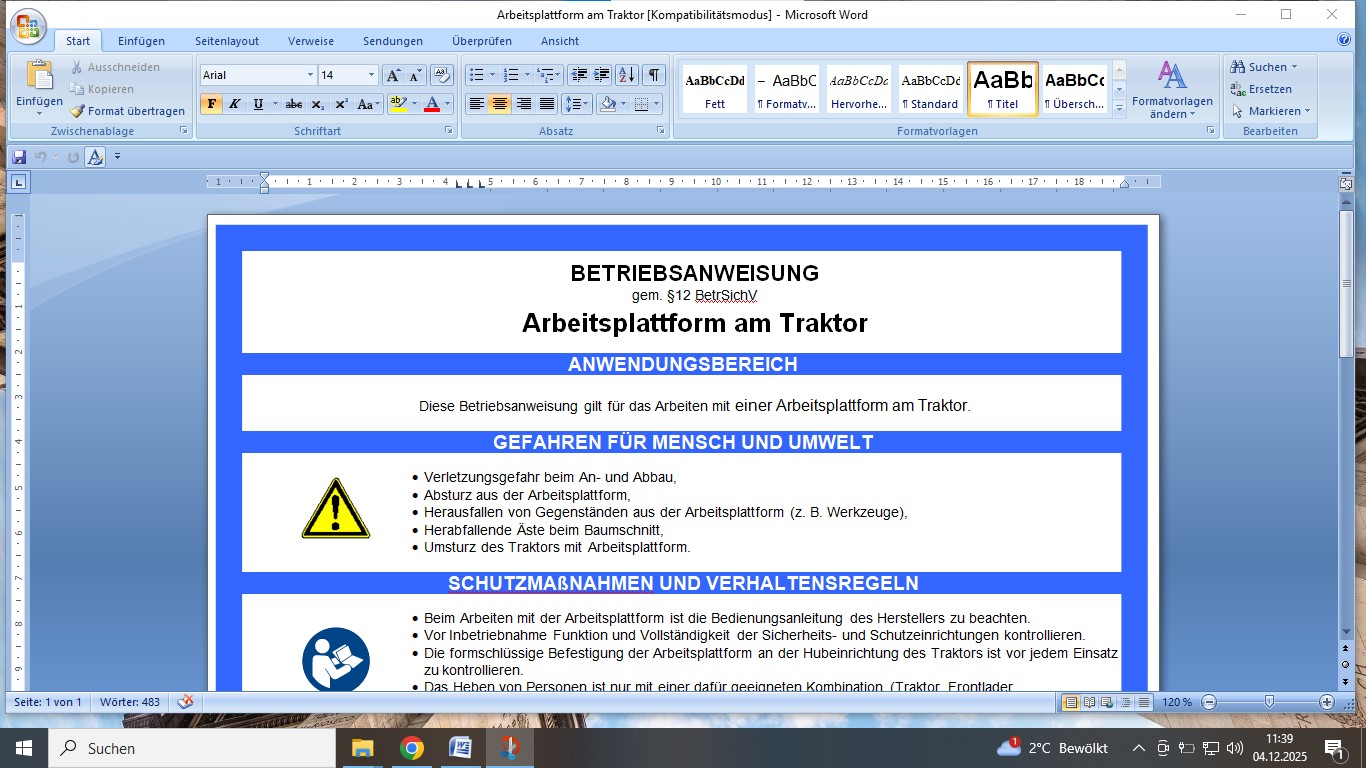Viewport: 1366px width, 768px height.
Task: Open Google Chrome from the taskbar
Action: click(411, 748)
